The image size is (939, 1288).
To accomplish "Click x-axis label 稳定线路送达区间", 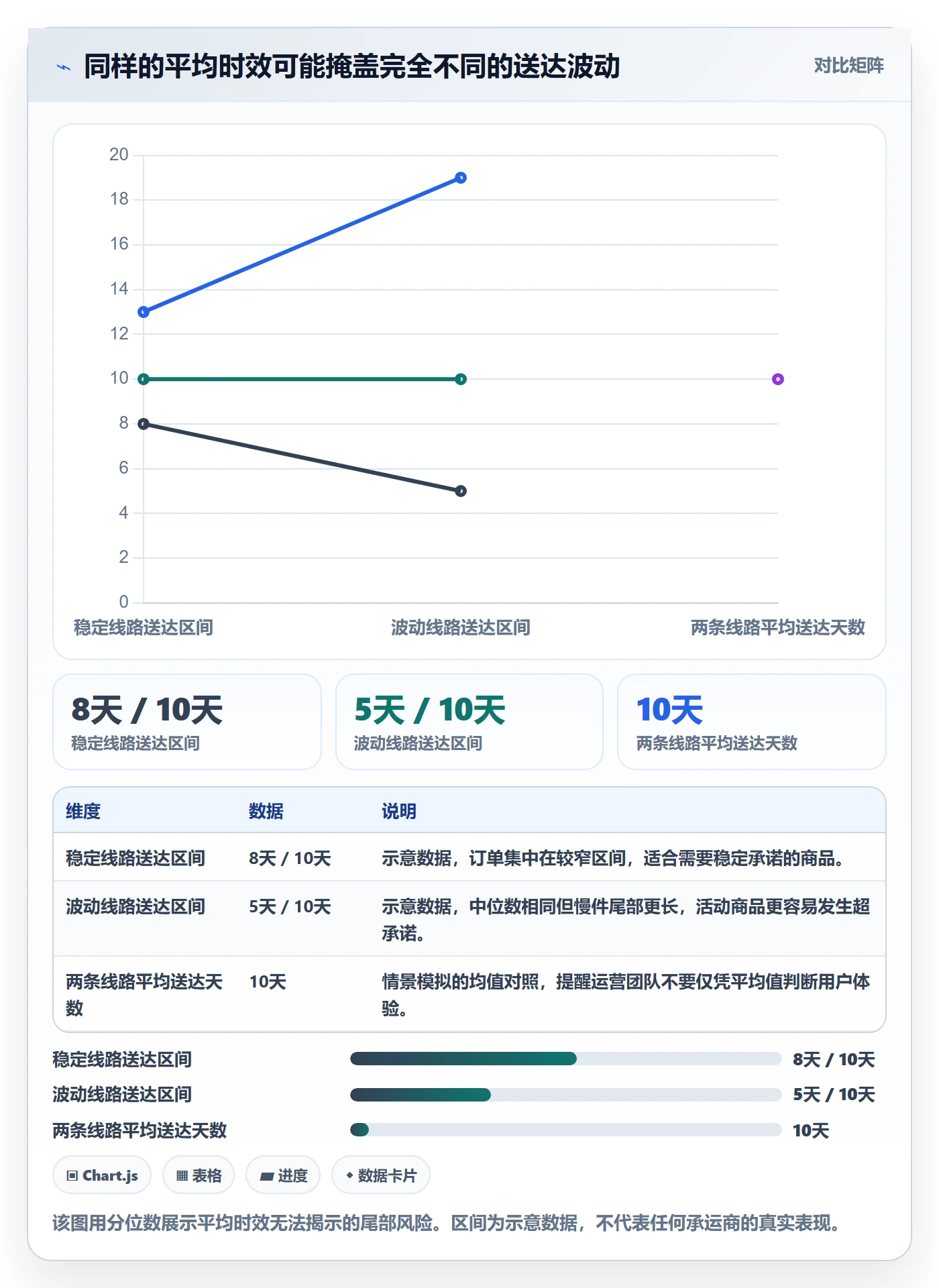I will tap(144, 627).
